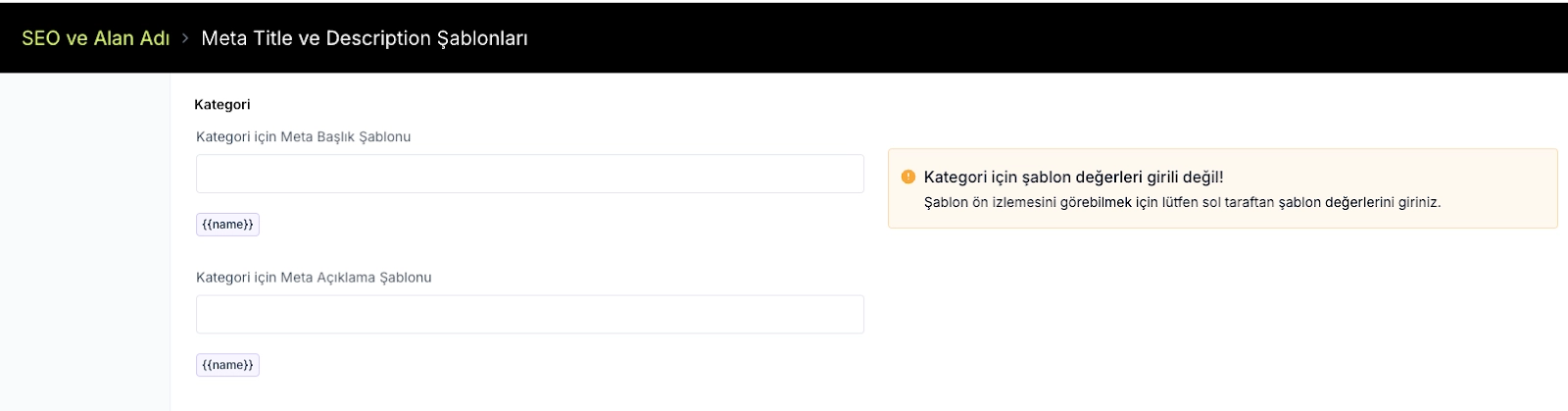
Task: Click the 'şablon değerleri girili değil!' warning title
Action: [1073, 178]
